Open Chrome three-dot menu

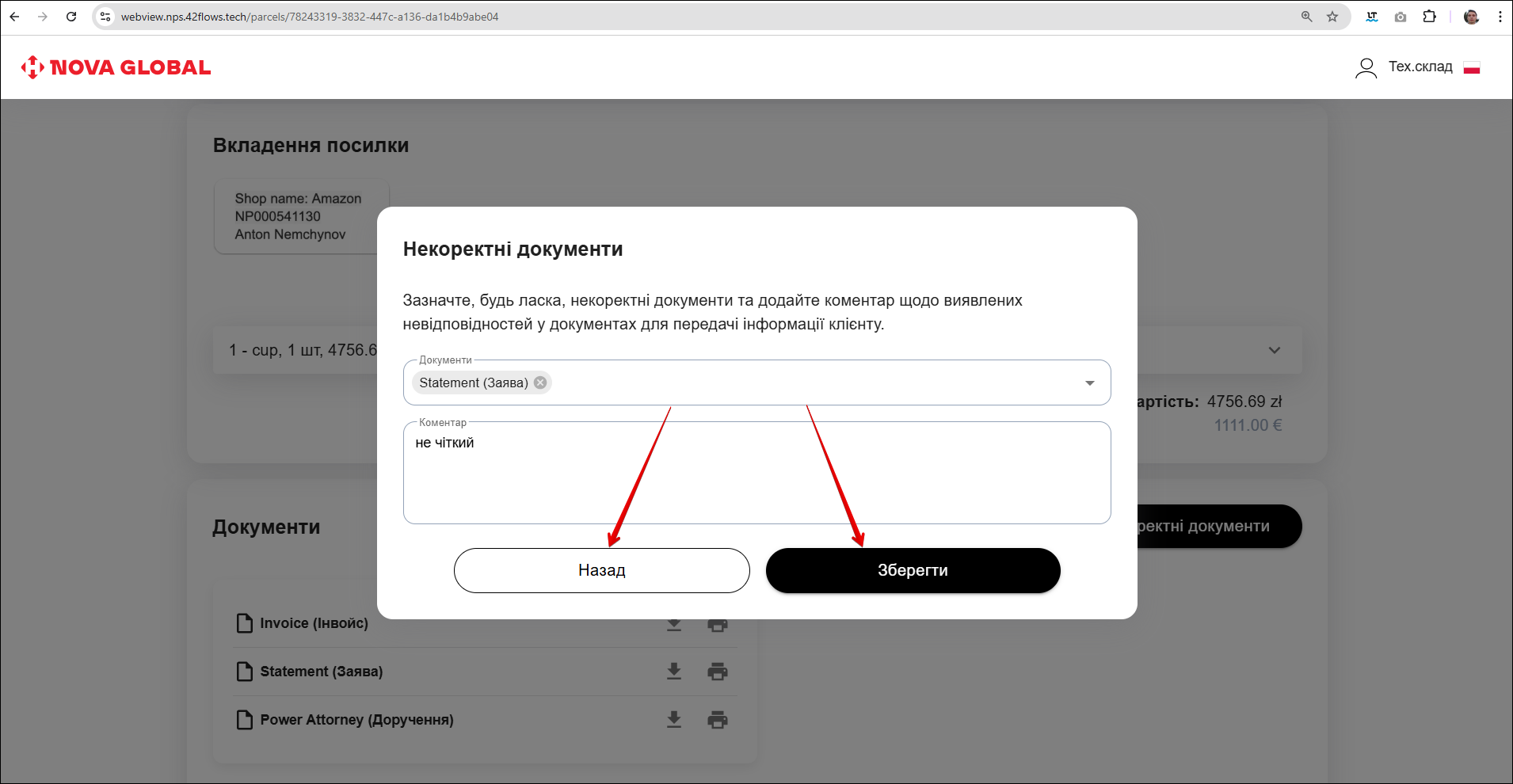(x=1500, y=17)
